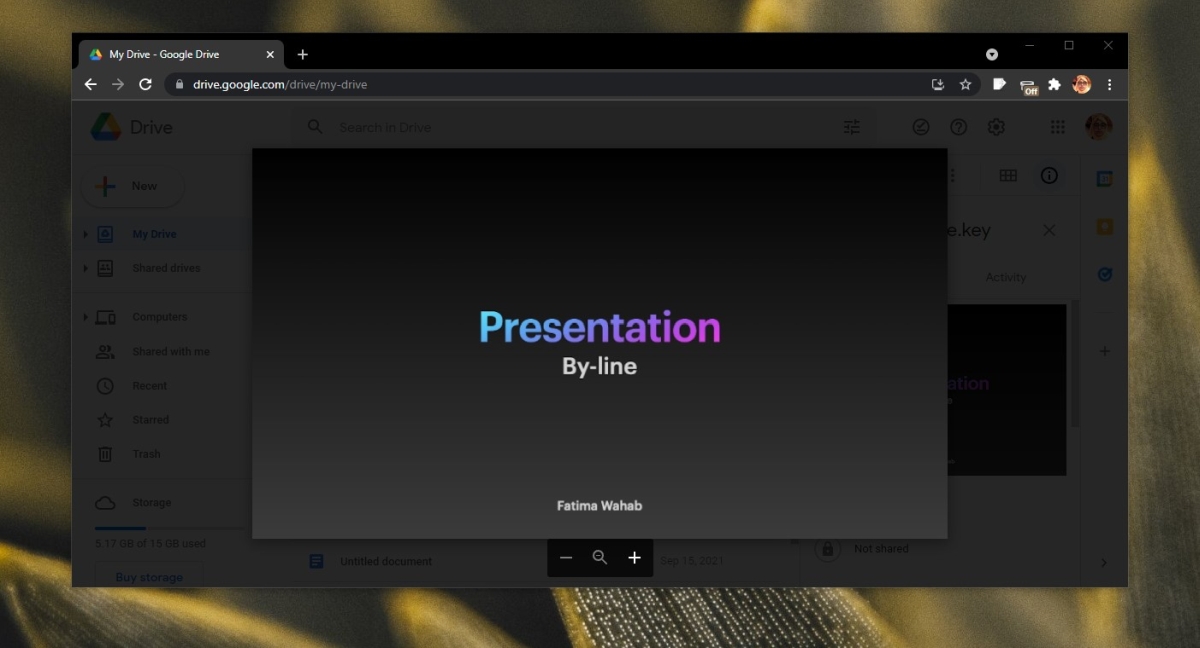Click the install app icon in address bar
The width and height of the screenshot is (1200, 648).
[x=938, y=85]
